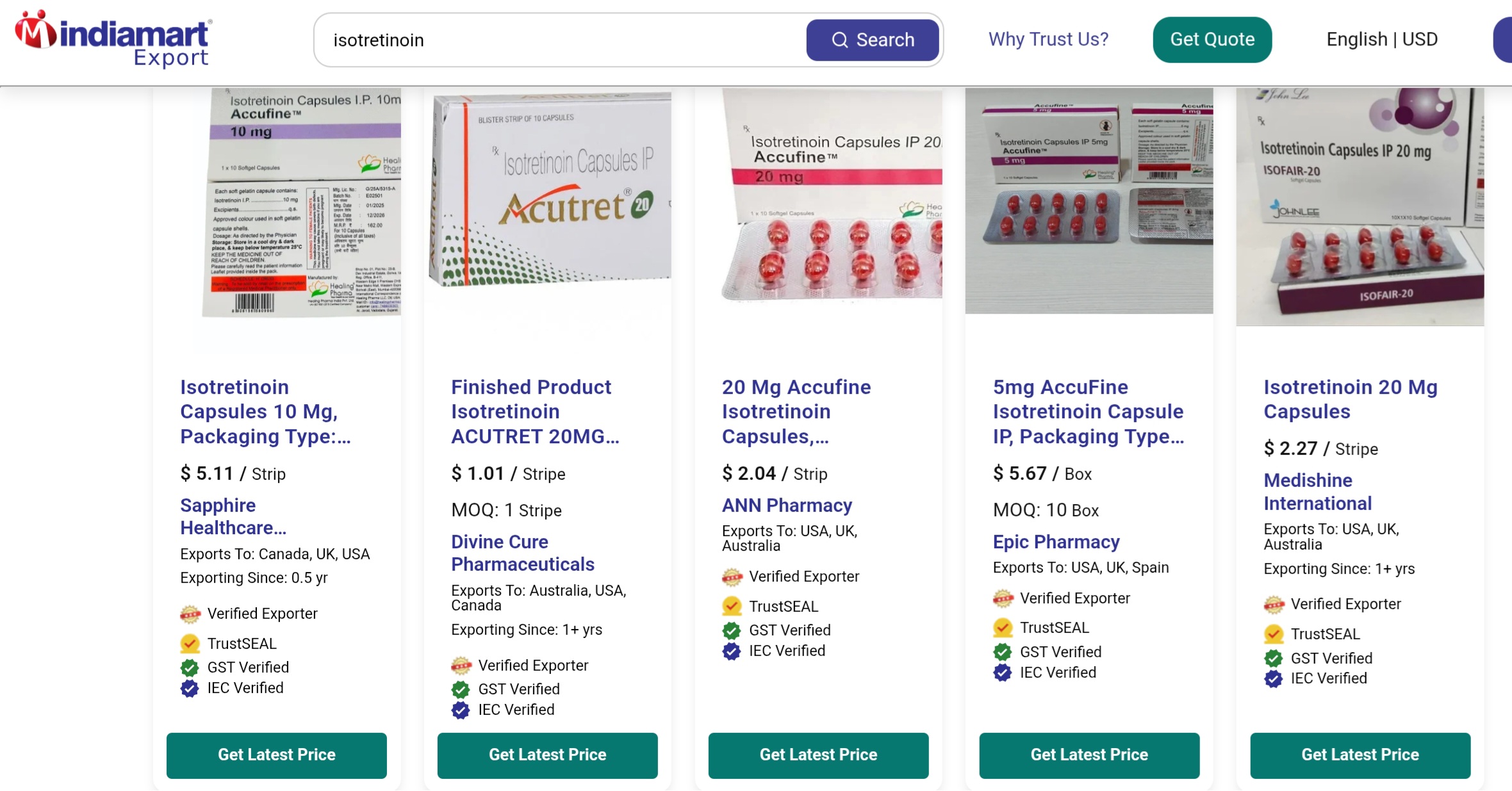
Task: Click the magnifier icon in Search button
Action: coord(839,40)
